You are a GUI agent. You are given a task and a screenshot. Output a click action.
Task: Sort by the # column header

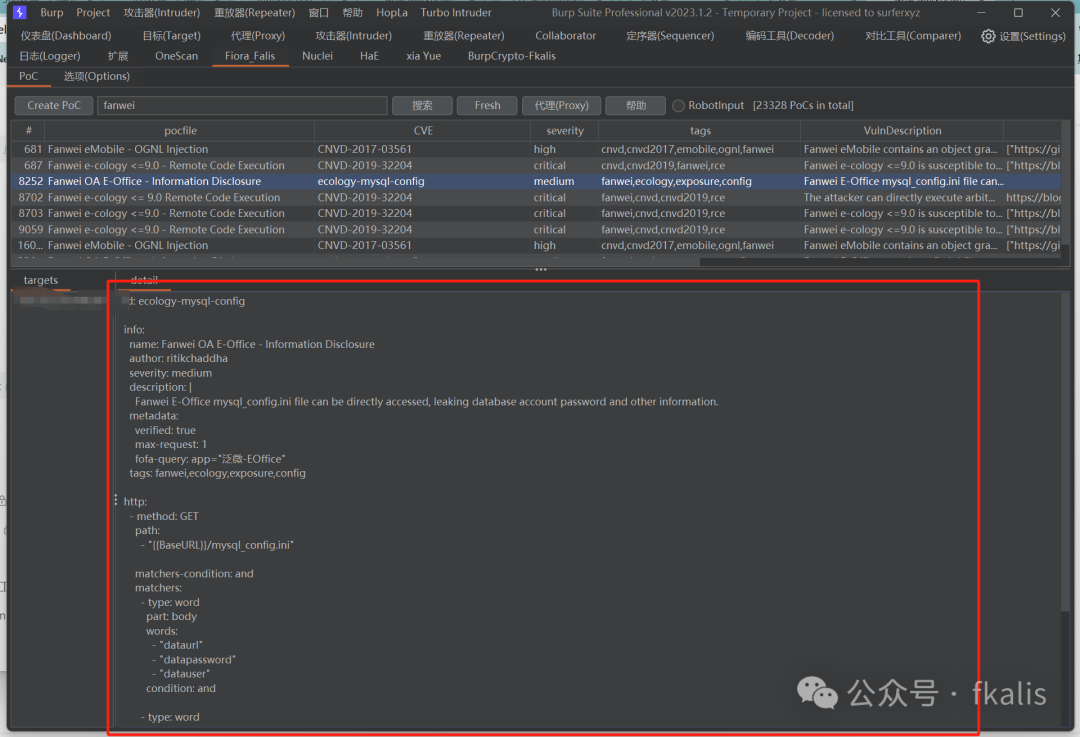(28, 131)
